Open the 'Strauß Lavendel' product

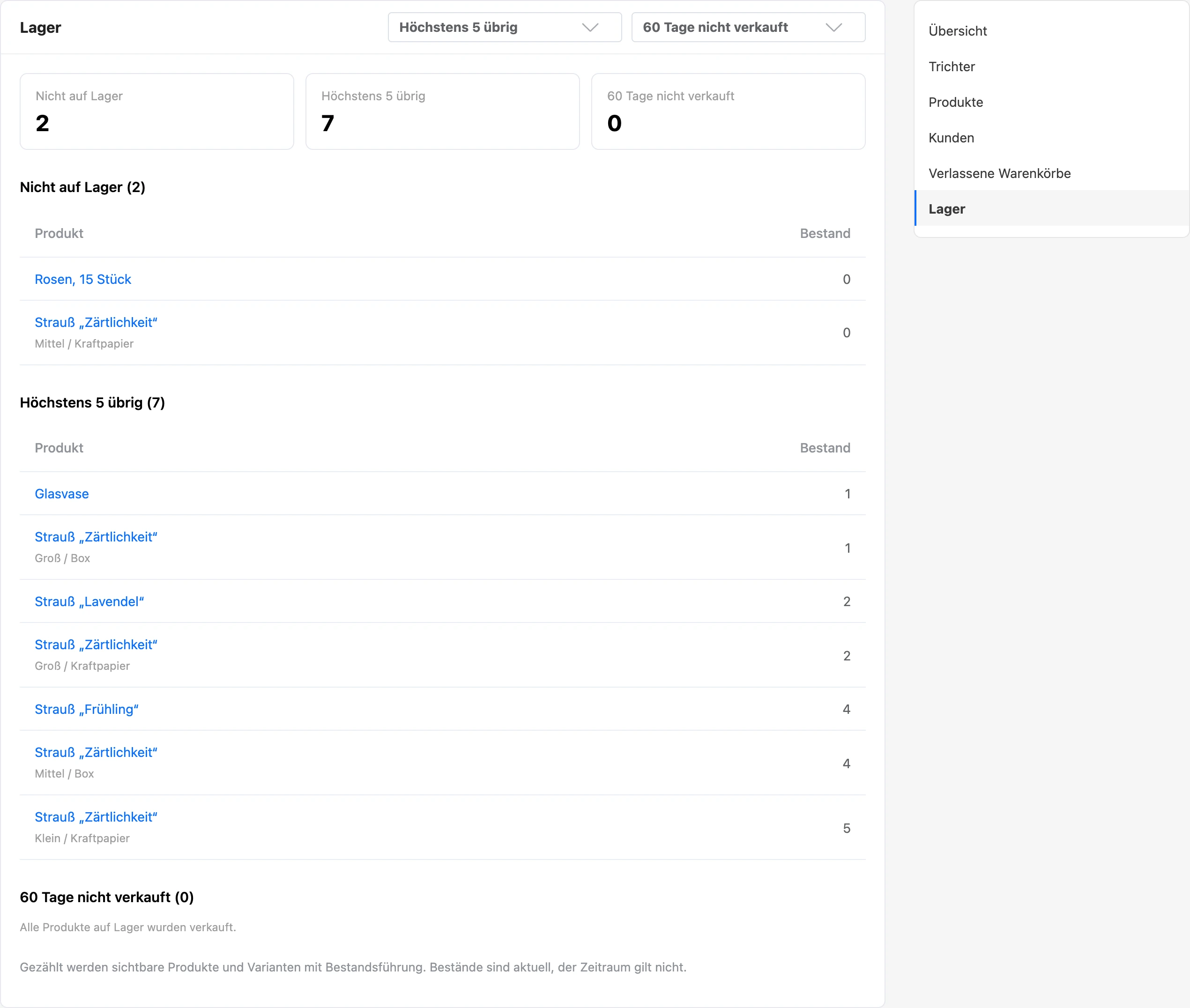[89, 602]
